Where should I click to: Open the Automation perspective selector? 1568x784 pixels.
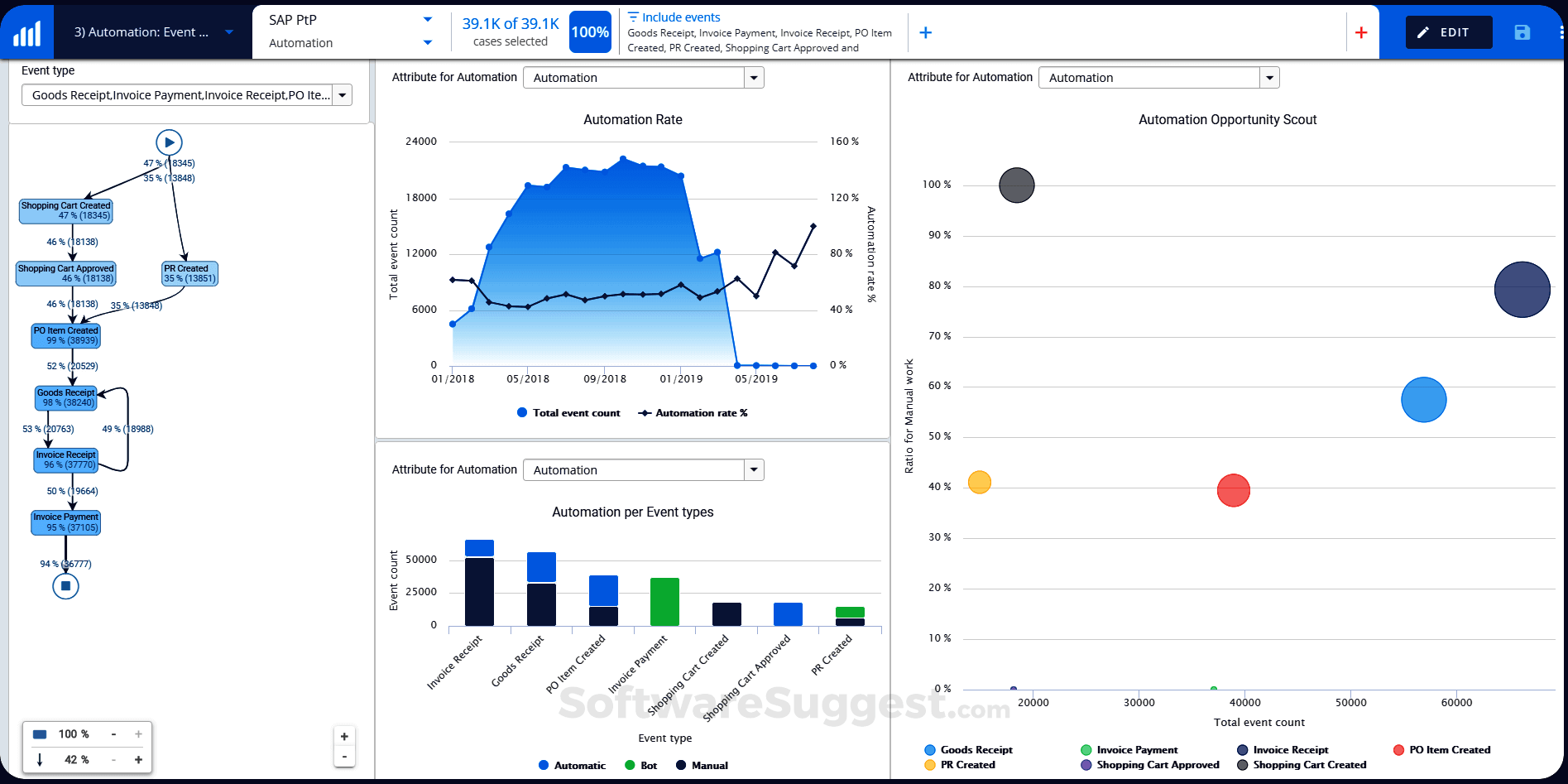coord(428,42)
